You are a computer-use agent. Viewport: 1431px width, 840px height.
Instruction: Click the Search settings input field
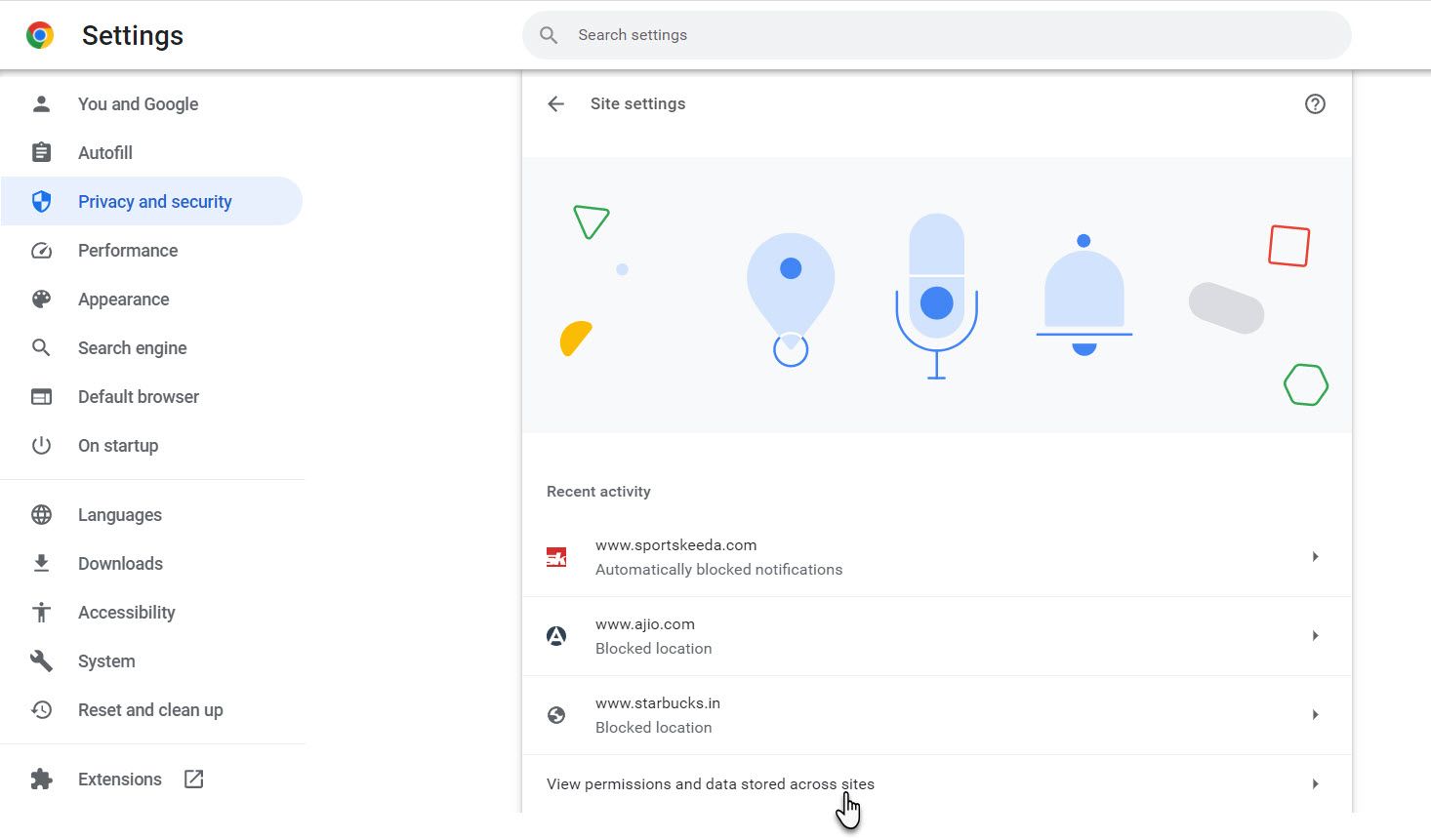tap(936, 34)
